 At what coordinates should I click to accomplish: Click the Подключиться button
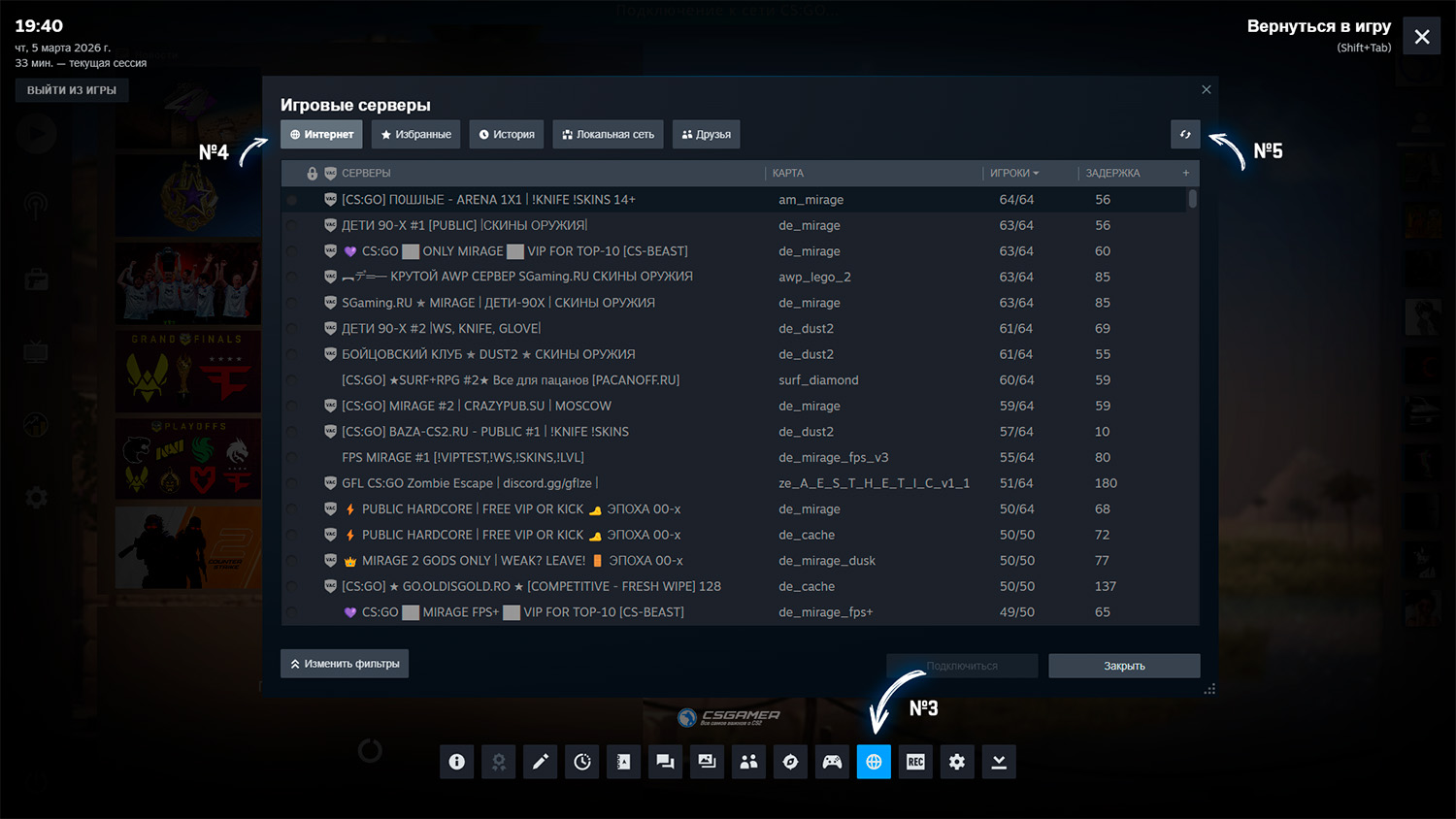point(962,666)
